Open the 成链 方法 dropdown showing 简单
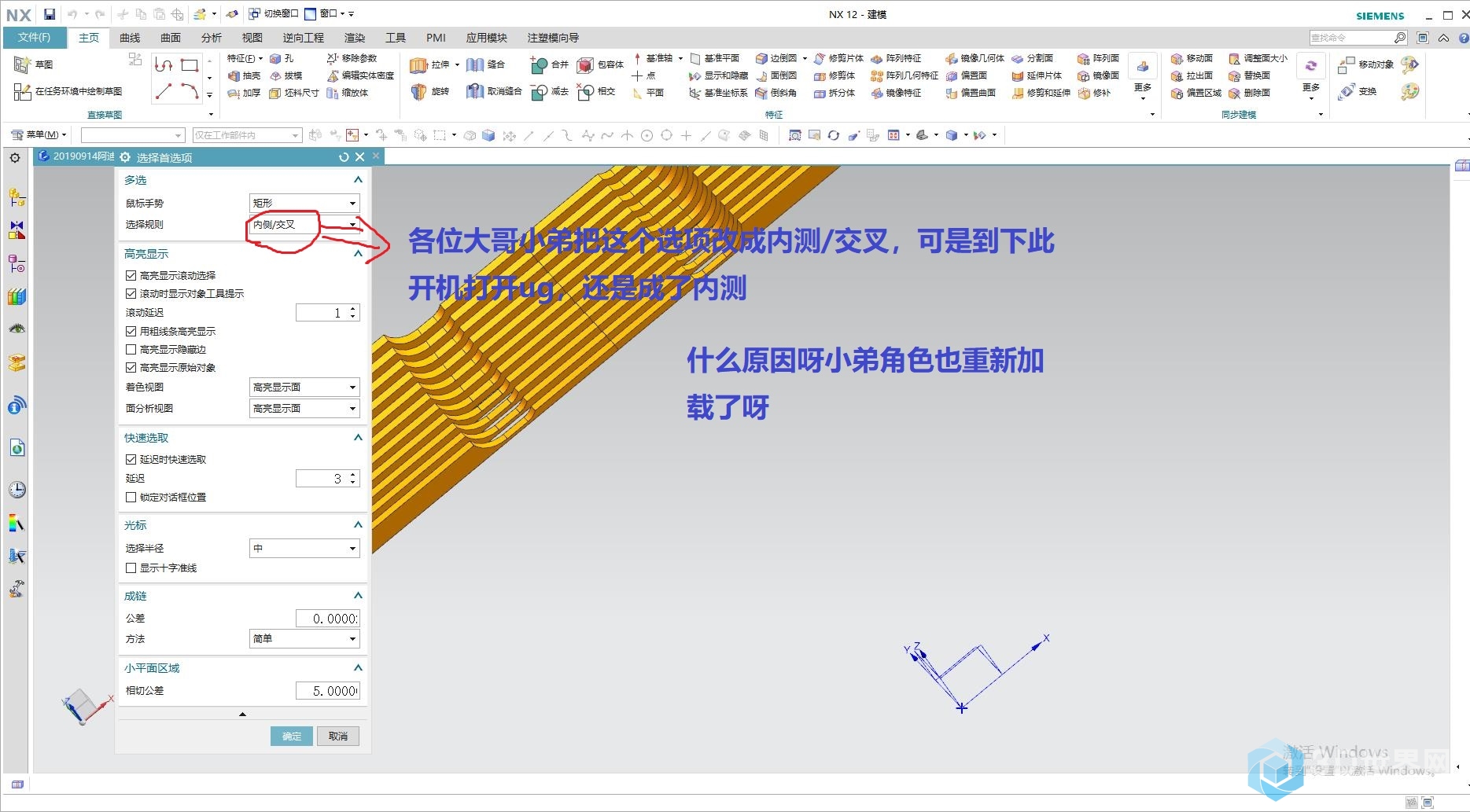The image size is (1470, 812). coord(304,639)
